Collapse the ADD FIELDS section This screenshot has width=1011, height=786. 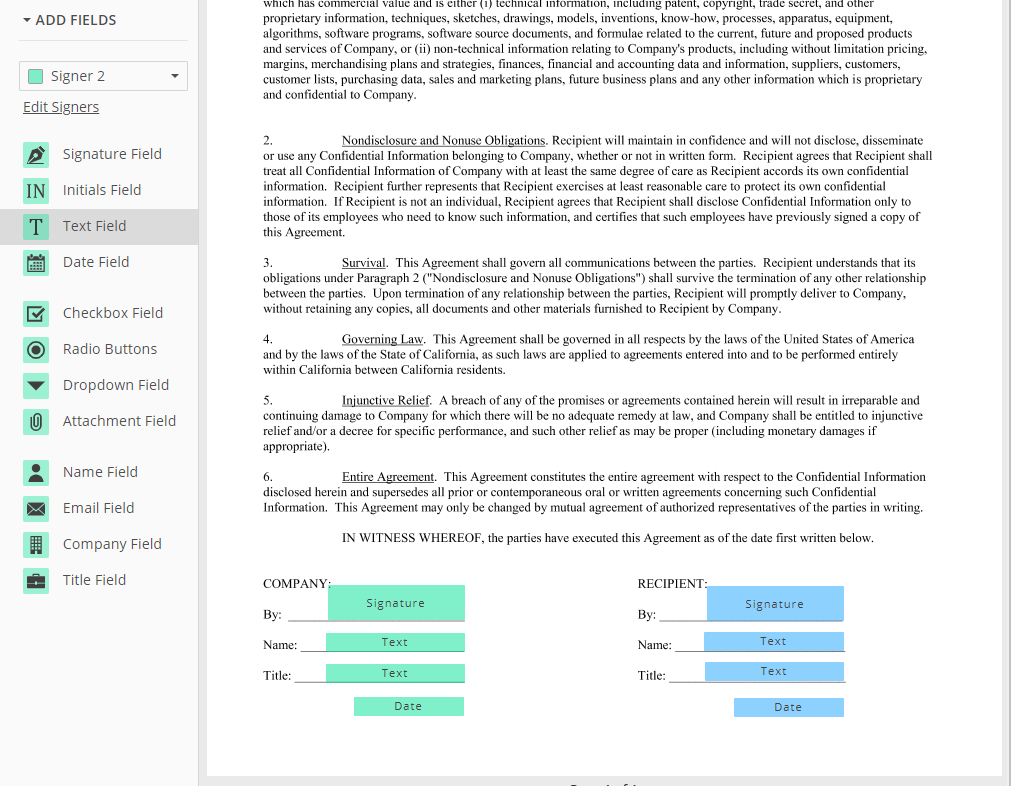pos(70,20)
